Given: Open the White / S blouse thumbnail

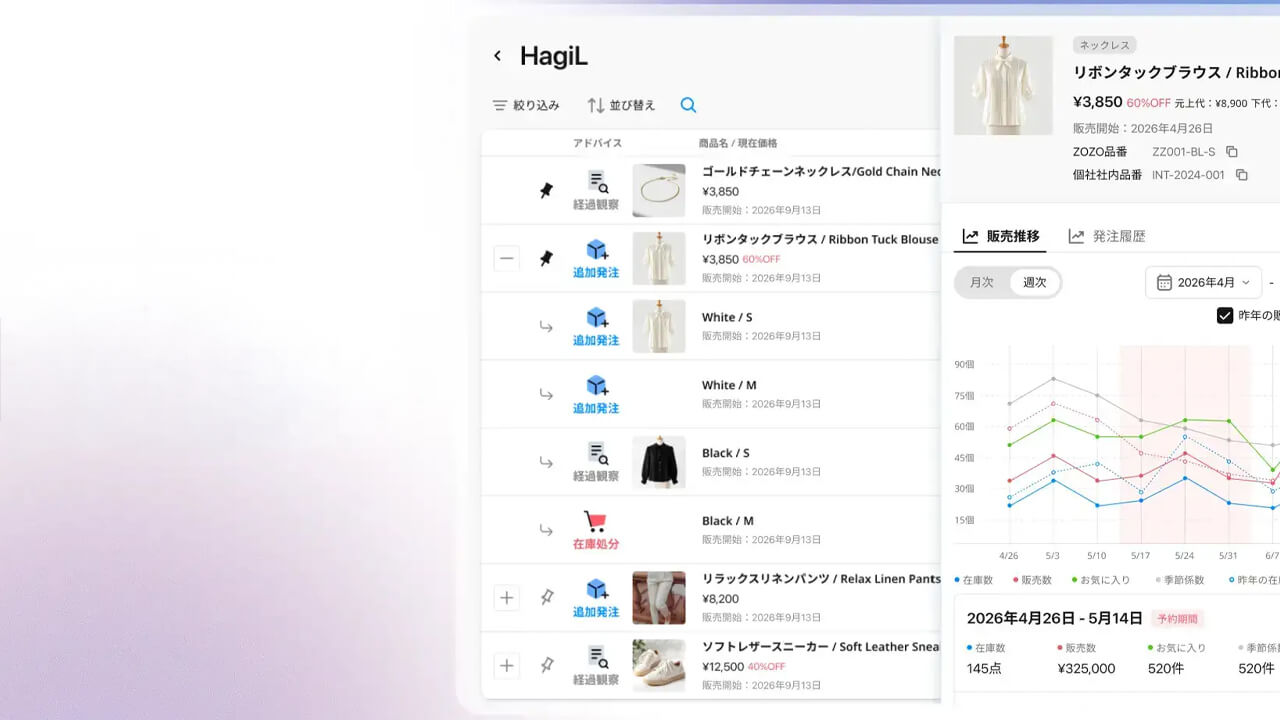Looking at the screenshot, I should [659, 326].
